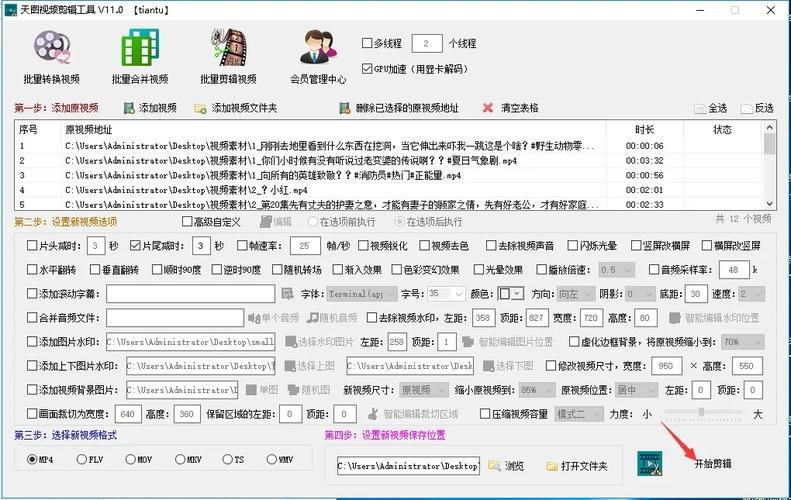Click the 力度 compression strength slider
Viewport: 791px width, 500px height.
tap(703, 413)
